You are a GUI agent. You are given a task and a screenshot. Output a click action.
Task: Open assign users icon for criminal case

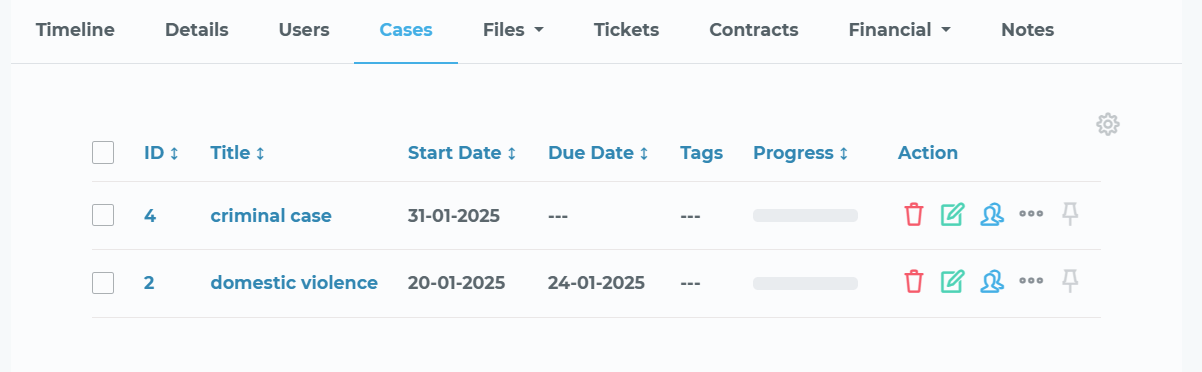click(991, 215)
